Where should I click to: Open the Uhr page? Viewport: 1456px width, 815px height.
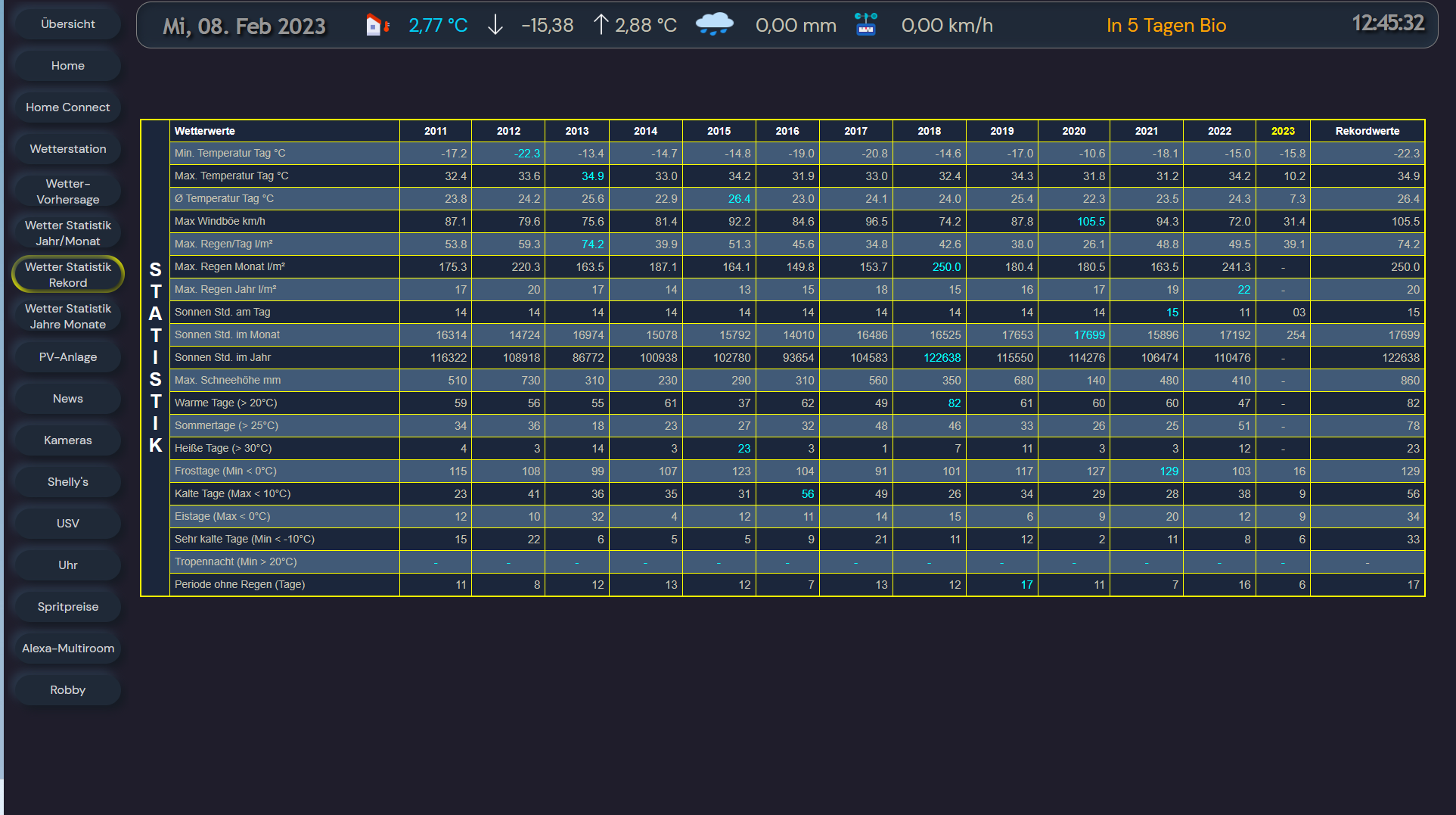68,565
